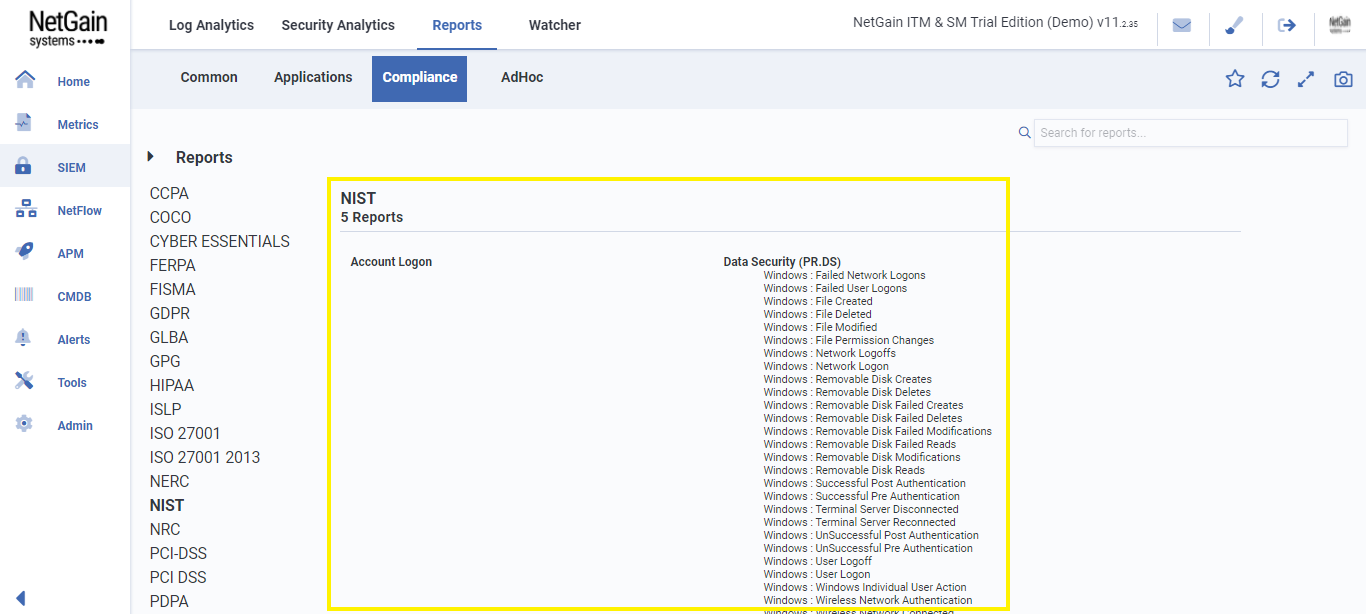Click the NetGain Systems logo

pyautogui.click(x=67, y=27)
